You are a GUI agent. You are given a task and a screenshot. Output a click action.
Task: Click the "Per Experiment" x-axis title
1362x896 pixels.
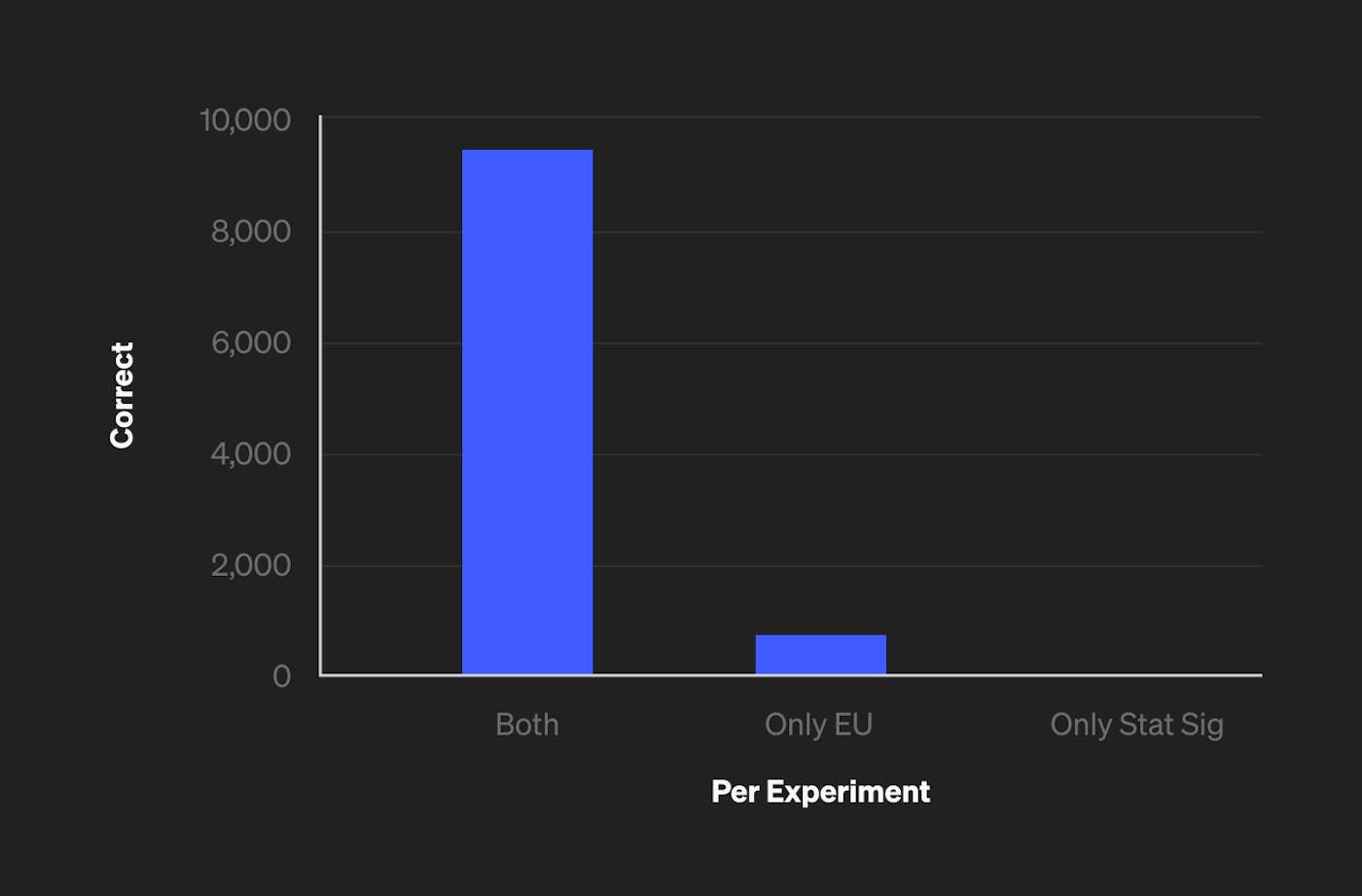click(x=820, y=791)
